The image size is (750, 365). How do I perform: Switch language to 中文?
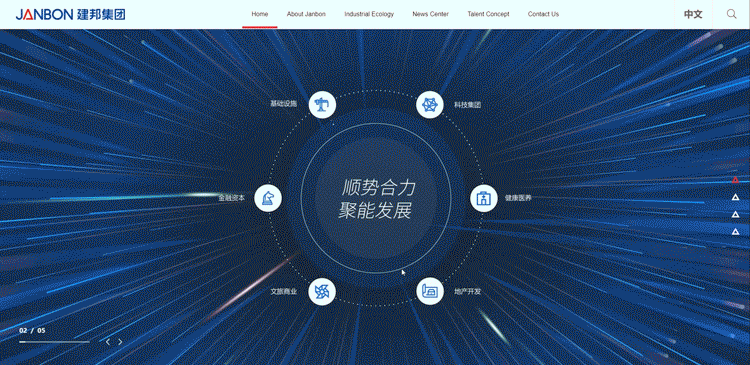click(693, 14)
